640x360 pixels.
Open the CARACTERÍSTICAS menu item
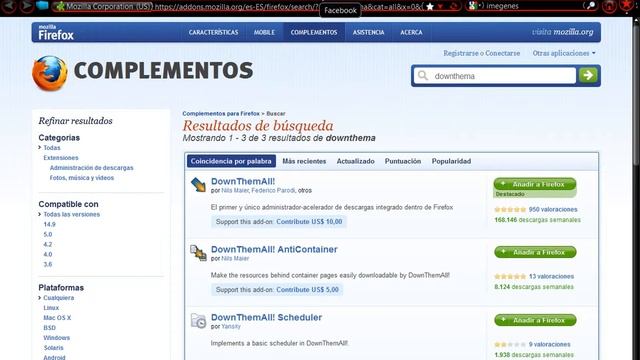pyautogui.click(x=213, y=32)
